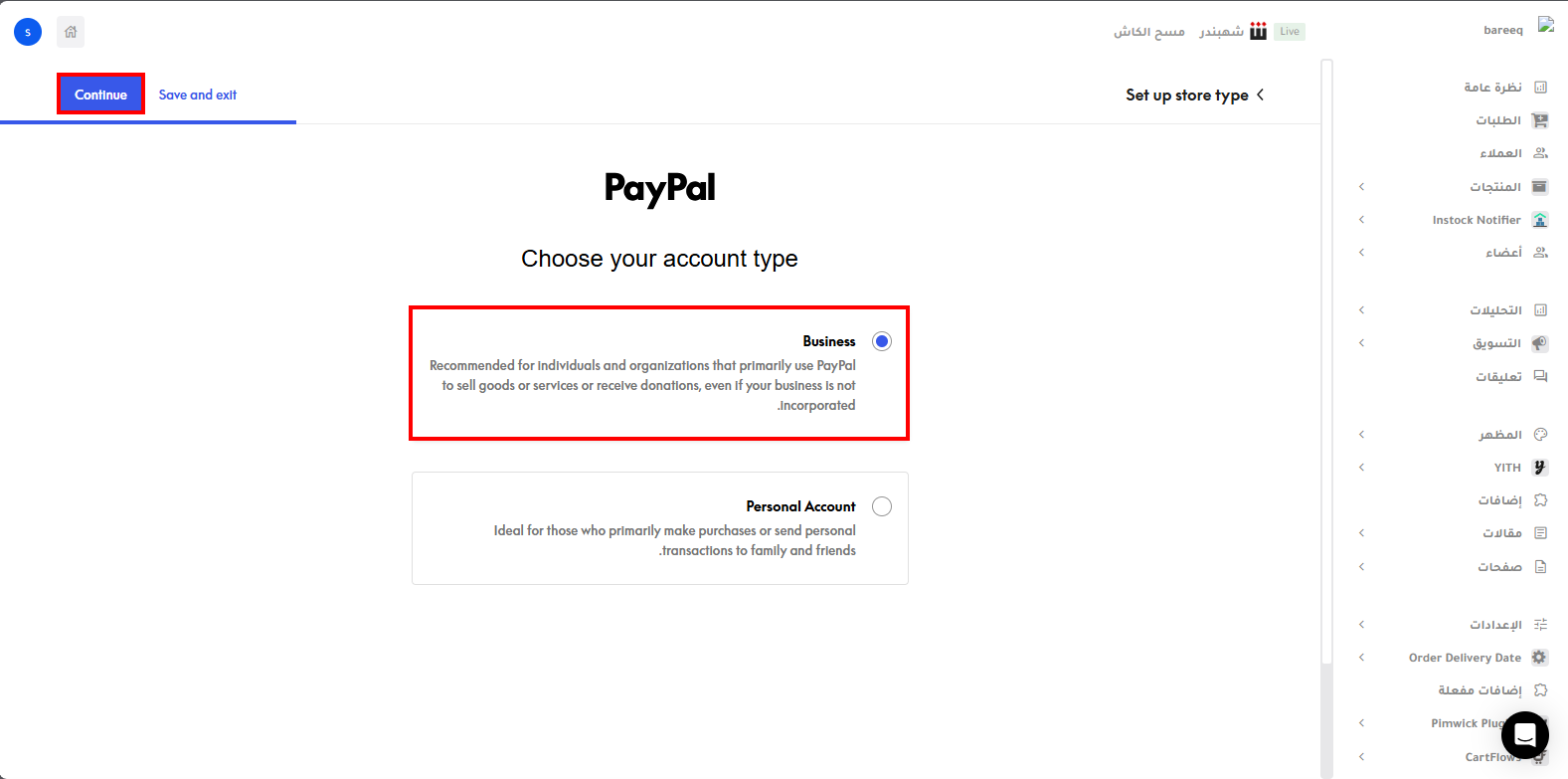Click the customers icon in sidebar
The image size is (1568, 779).
[x=1540, y=153]
